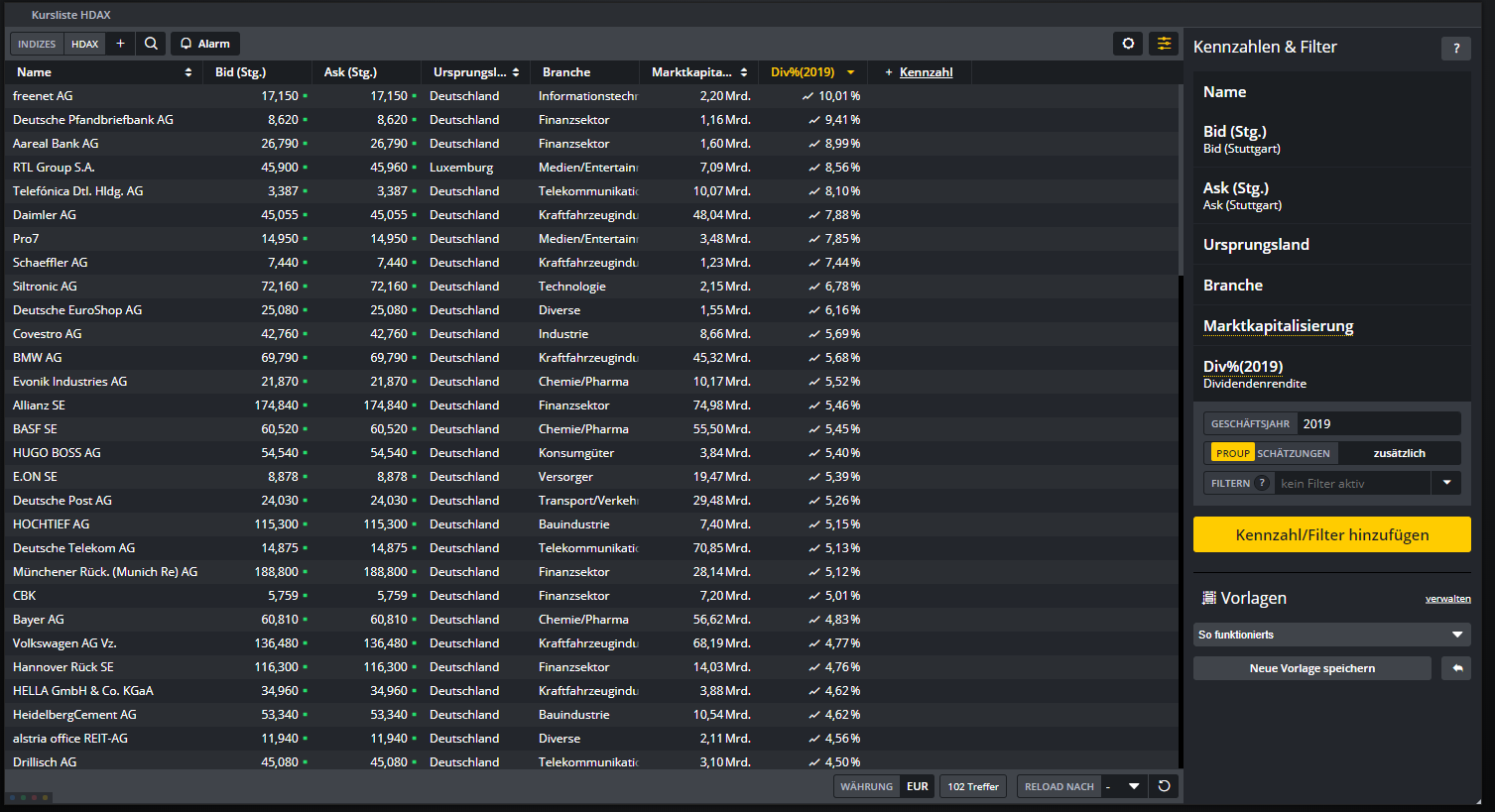Open the RELOAD NACH interval dropdown

click(x=1134, y=786)
